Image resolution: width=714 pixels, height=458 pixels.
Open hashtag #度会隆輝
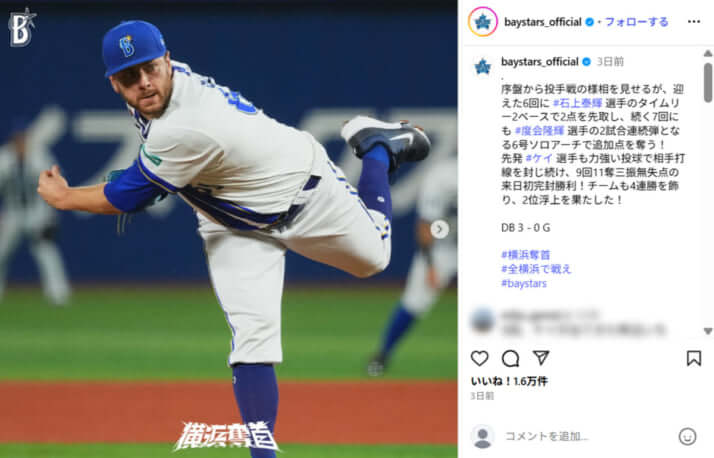pos(540,131)
